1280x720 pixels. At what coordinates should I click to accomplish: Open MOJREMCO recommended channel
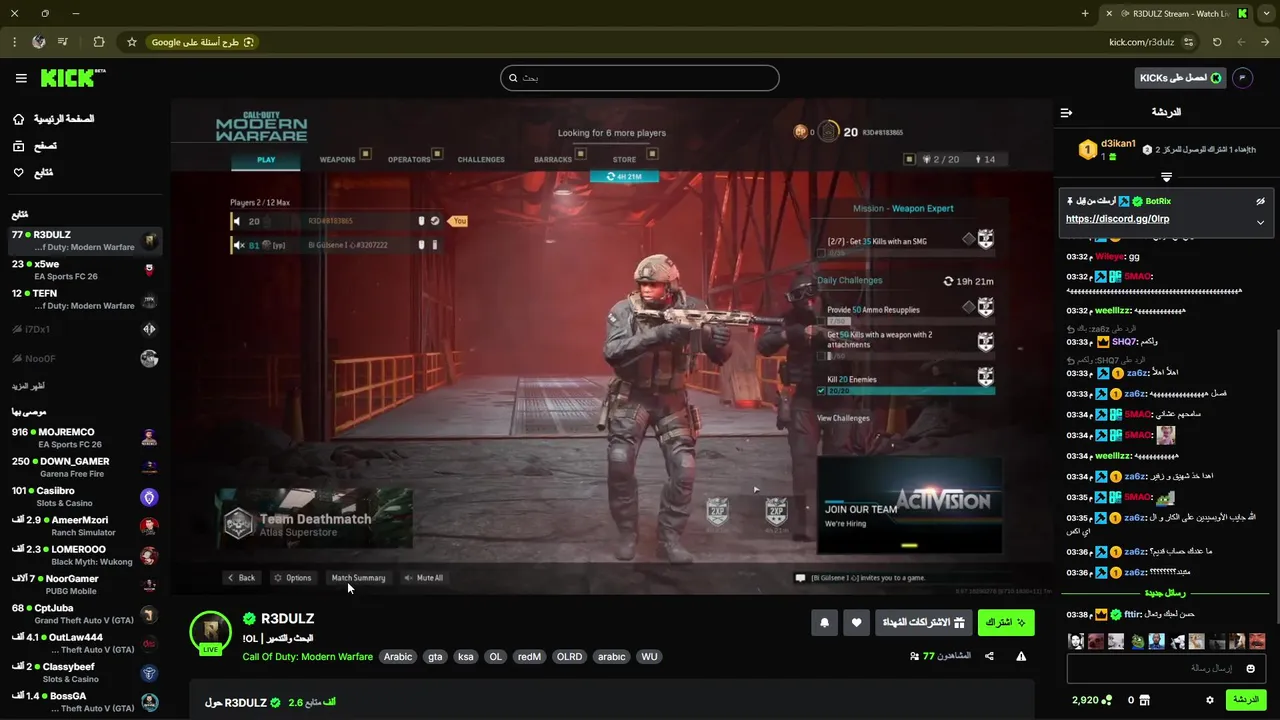click(84, 438)
